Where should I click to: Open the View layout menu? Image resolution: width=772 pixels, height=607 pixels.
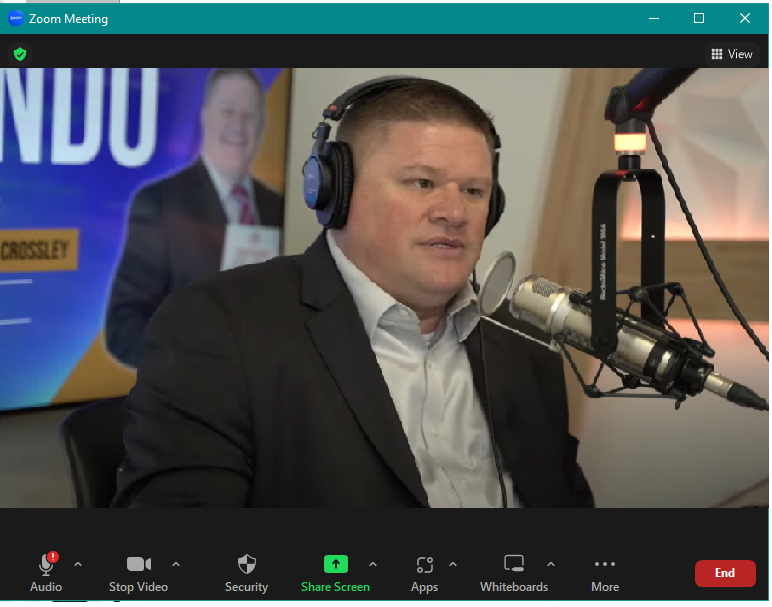pyautogui.click(x=731, y=54)
